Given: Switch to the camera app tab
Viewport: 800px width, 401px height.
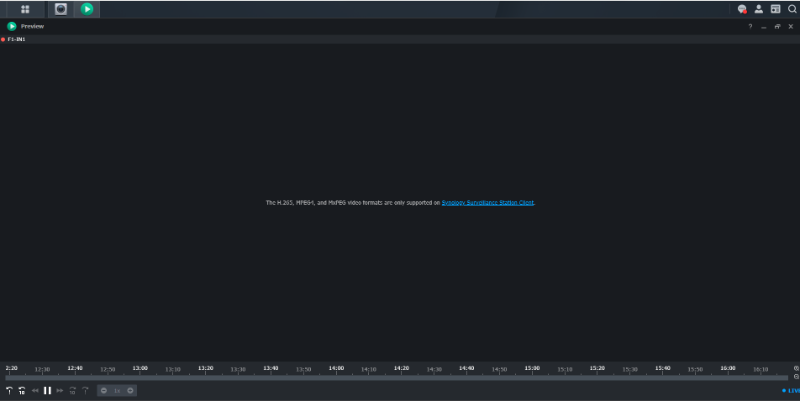Looking at the screenshot, I should tap(61, 9).
